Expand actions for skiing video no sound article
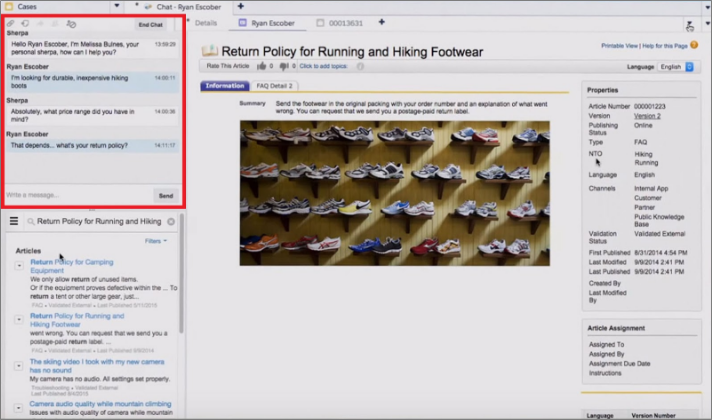 (x=18, y=366)
